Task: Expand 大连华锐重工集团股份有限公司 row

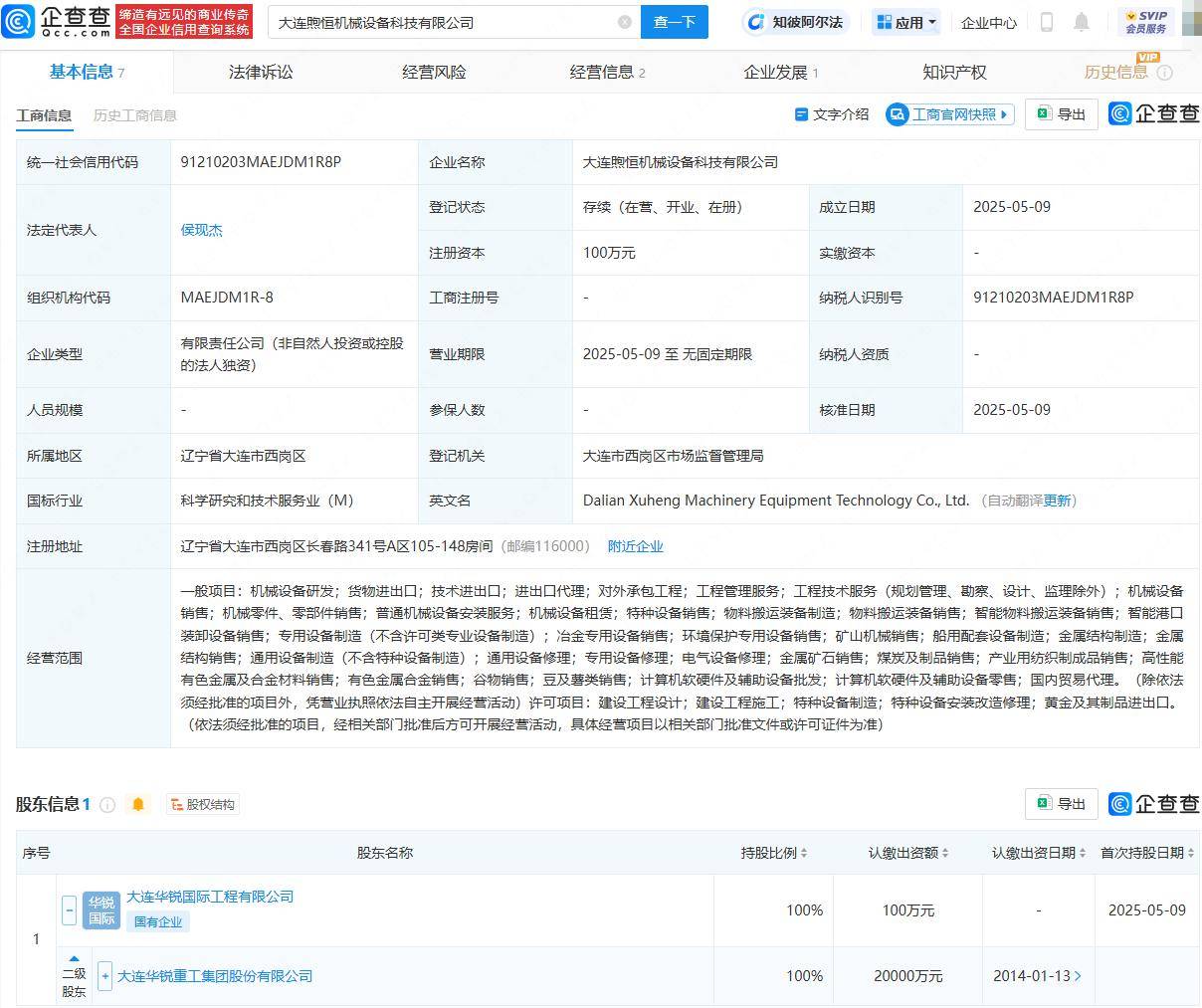Action: point(104,976)
